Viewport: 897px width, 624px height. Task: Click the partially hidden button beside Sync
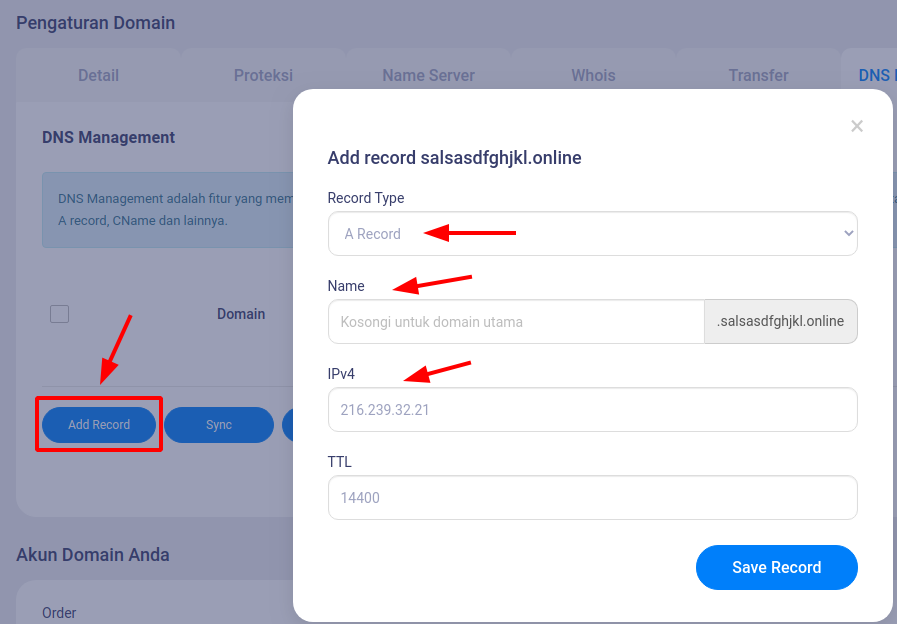(288, 424)
